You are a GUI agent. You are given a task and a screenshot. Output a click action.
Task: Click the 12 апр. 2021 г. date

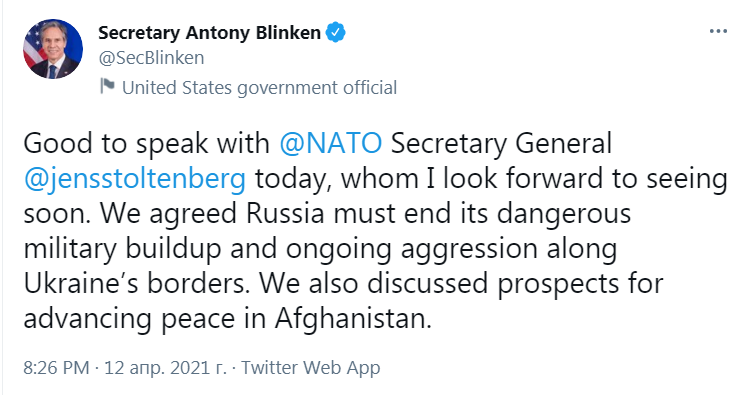166,367
